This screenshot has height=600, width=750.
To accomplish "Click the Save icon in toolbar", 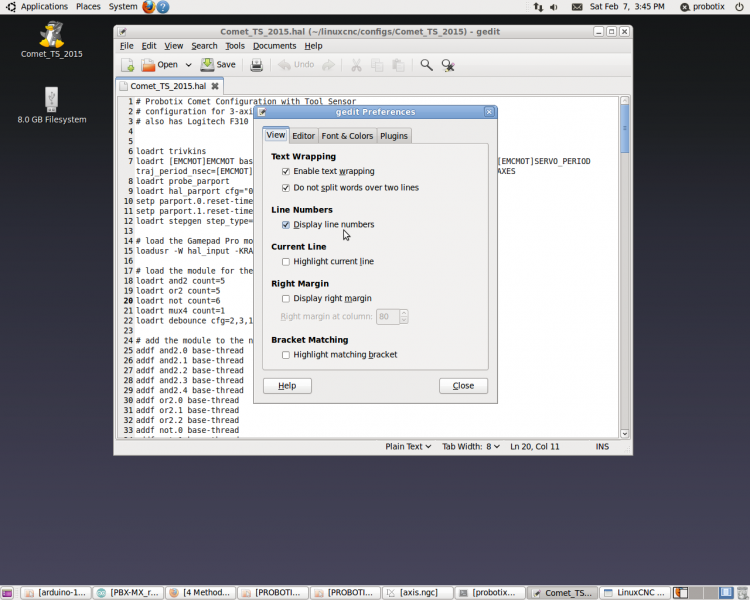I will [218, 65].
